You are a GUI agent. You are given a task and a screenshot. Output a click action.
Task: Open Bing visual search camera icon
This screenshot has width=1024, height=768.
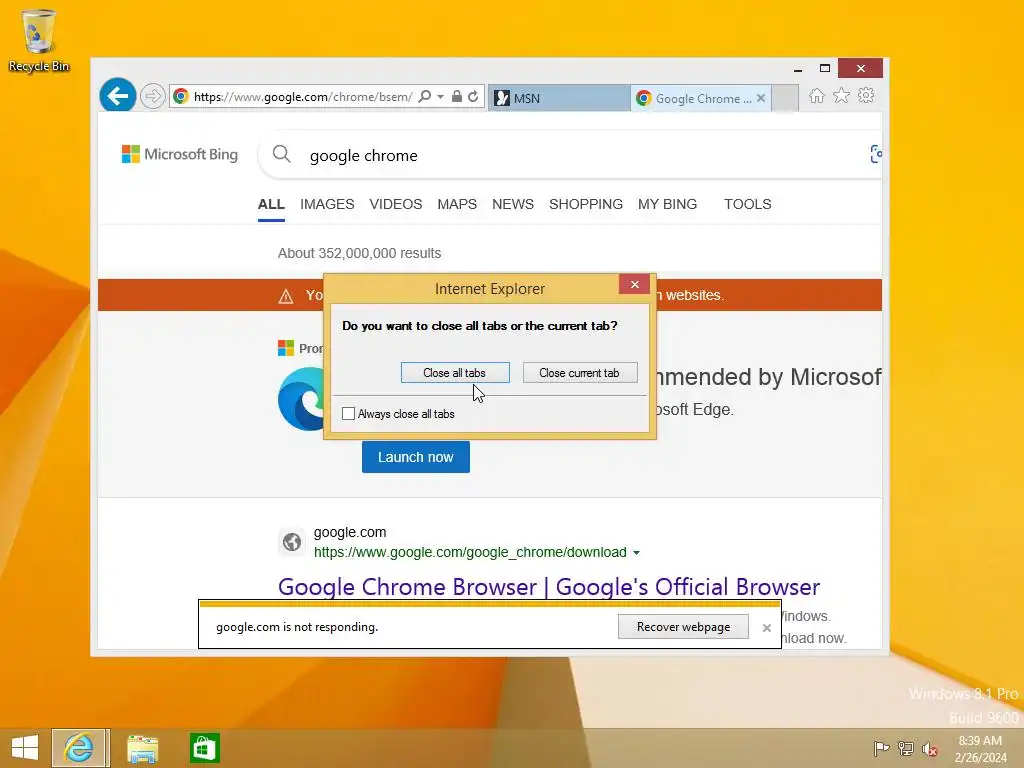[876, 154]
